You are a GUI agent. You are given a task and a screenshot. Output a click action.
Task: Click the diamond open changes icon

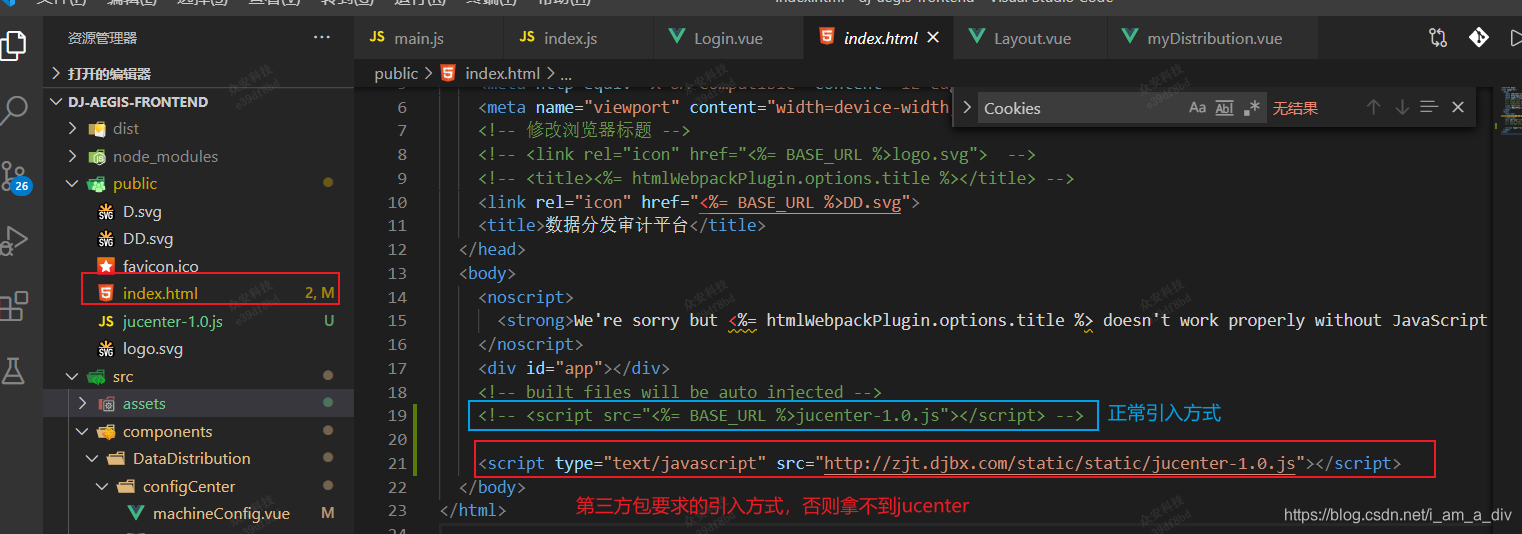point(1478,38)
